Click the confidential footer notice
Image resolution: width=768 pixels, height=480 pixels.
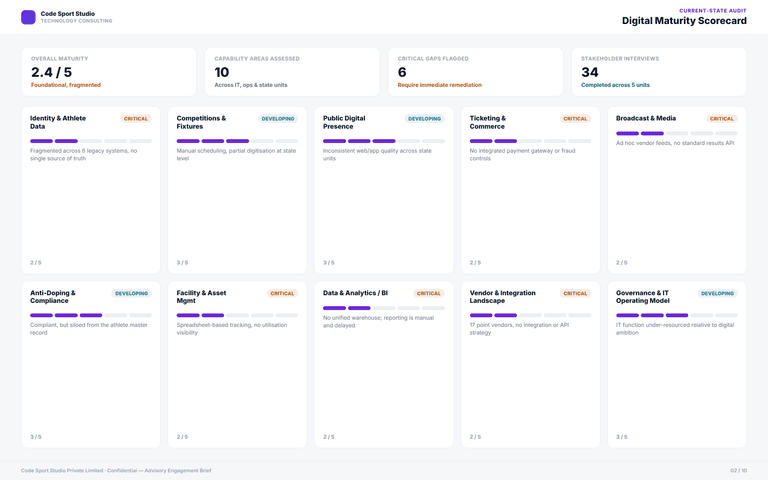coord(116,470)
